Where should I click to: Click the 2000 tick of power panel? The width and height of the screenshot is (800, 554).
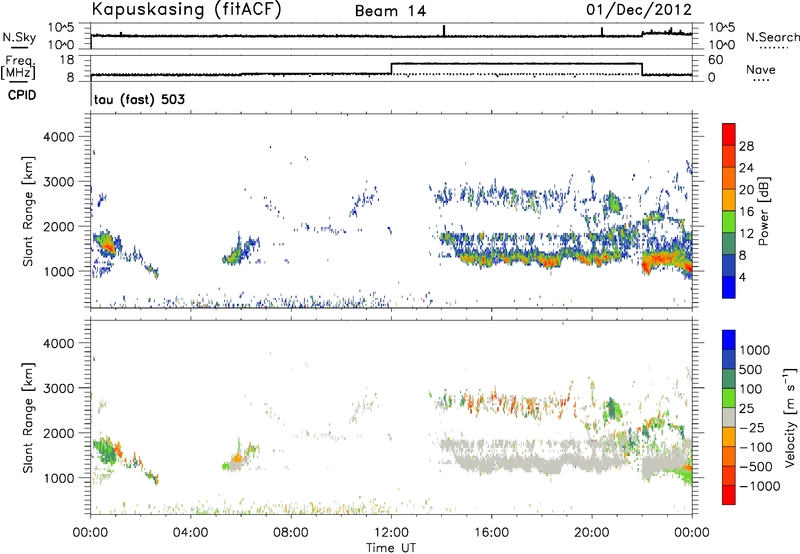click(x=59, y=226)
